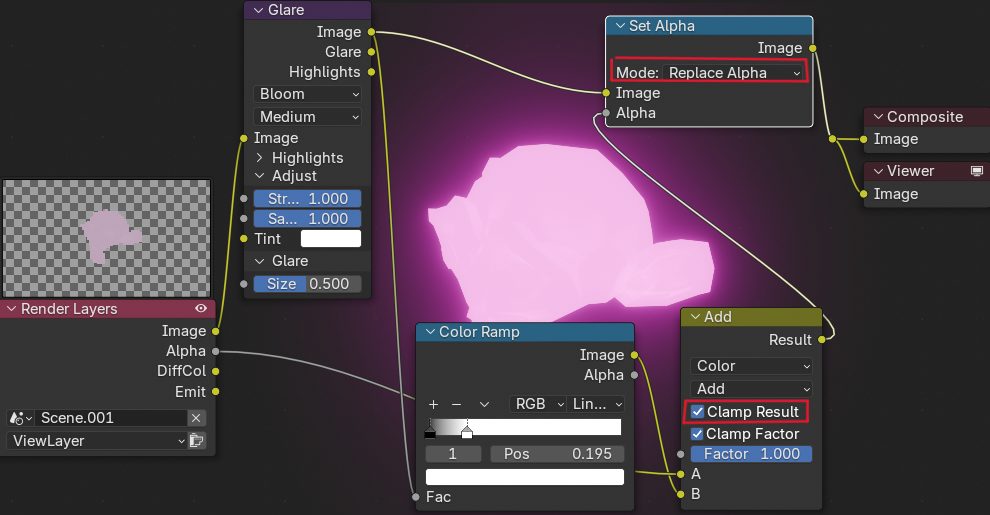Click the Factor slider in Add node

click(751, 454)
